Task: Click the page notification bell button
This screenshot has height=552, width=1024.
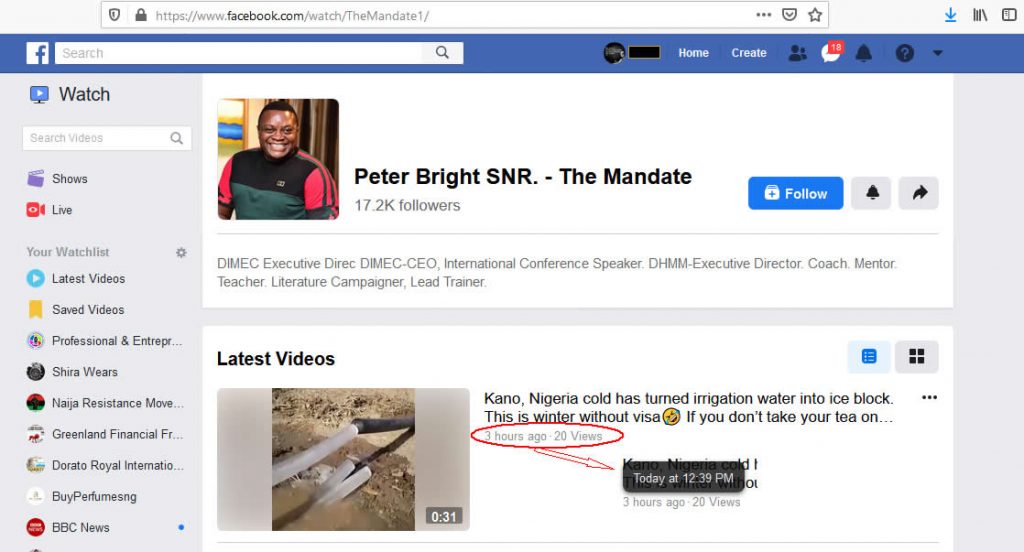Action: (871, 193)
